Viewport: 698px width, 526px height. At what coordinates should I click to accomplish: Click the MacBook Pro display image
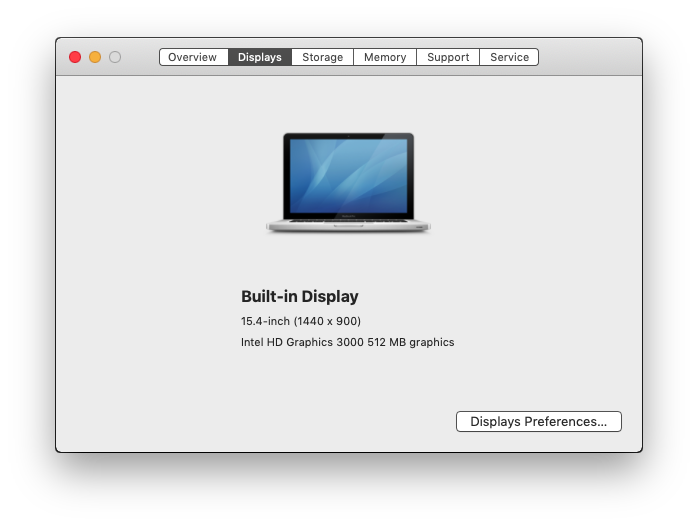click(x=348, y=182)
